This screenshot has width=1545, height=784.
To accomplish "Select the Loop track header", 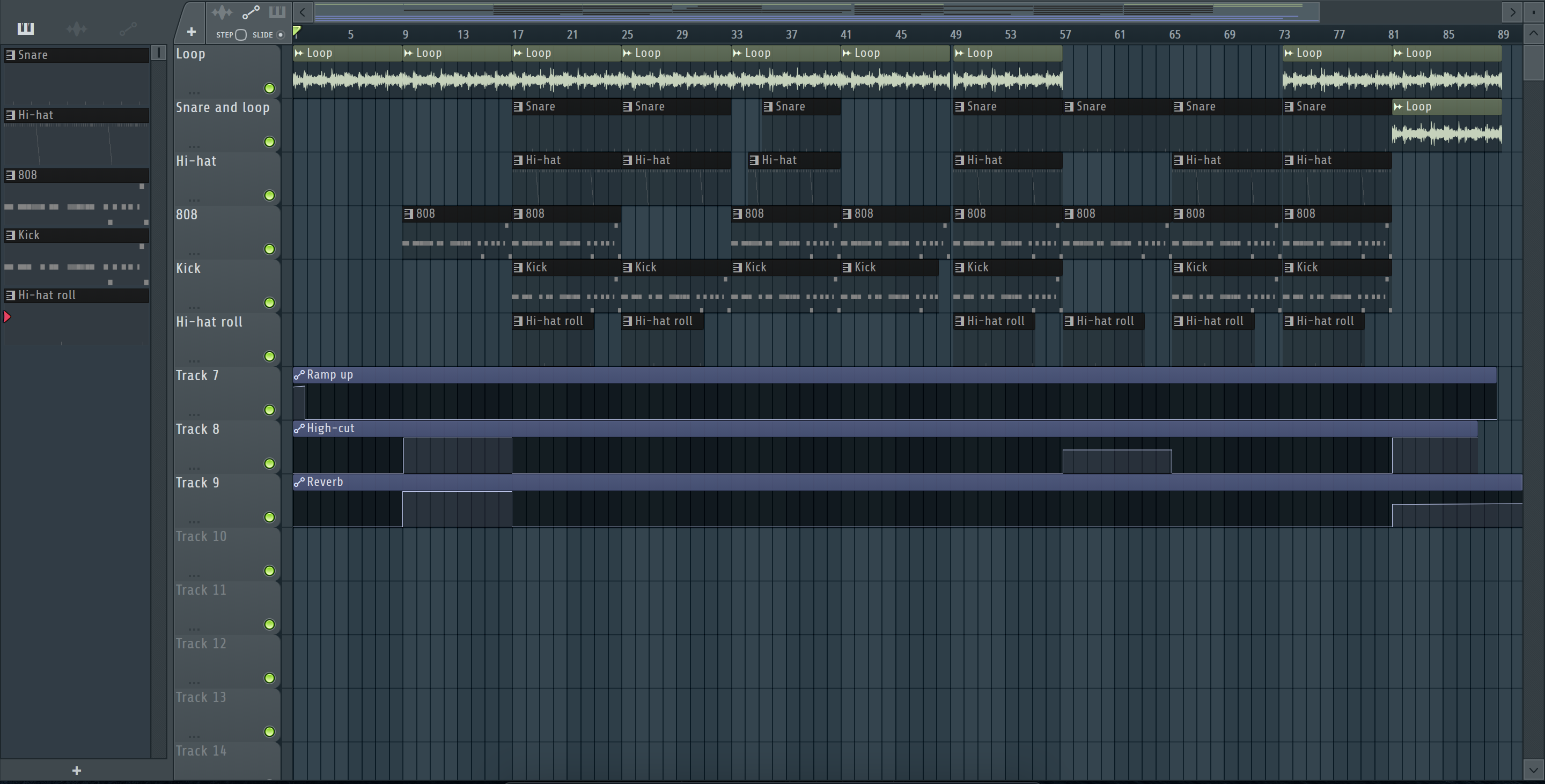I will pos(227,71).
